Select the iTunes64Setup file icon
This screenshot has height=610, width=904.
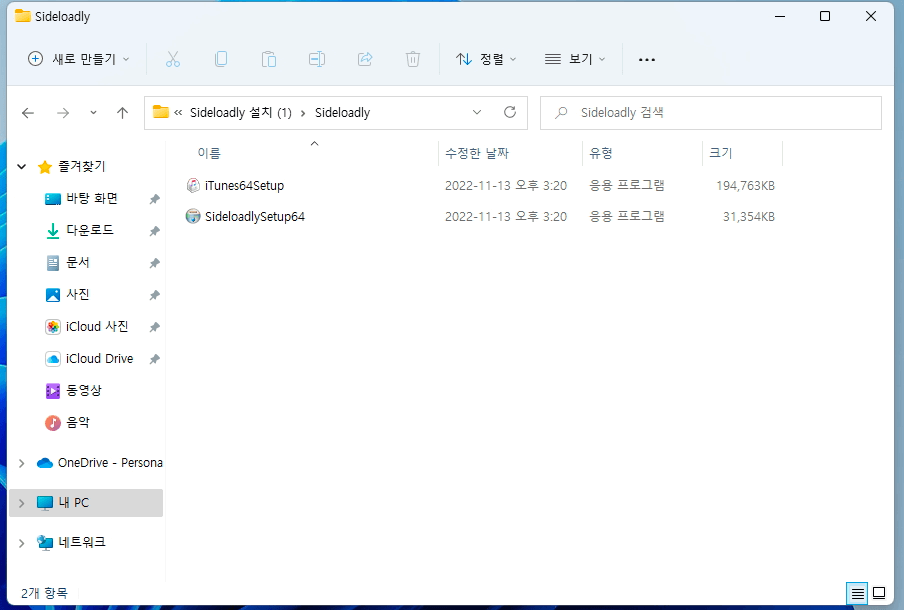pos(193,185)
